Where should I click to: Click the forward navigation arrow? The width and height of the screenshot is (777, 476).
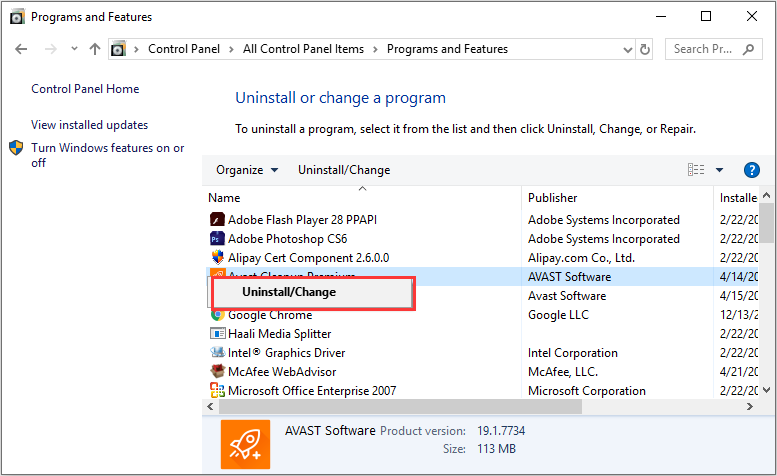[x=50, y=49]
